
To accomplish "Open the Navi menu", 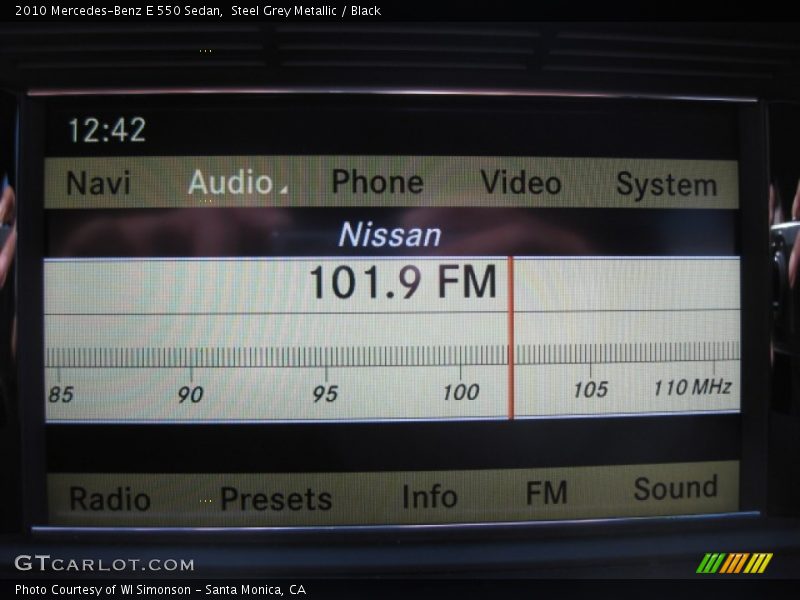I will coord(98,183).
